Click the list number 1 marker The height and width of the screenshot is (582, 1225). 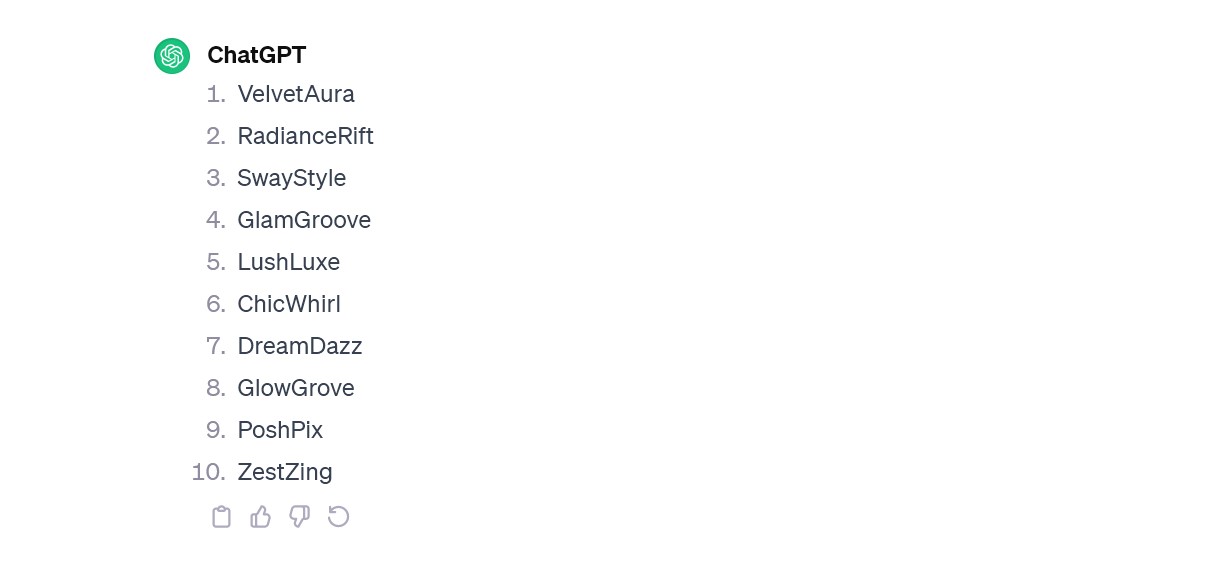pyautogui.click(x=216, y=94)
